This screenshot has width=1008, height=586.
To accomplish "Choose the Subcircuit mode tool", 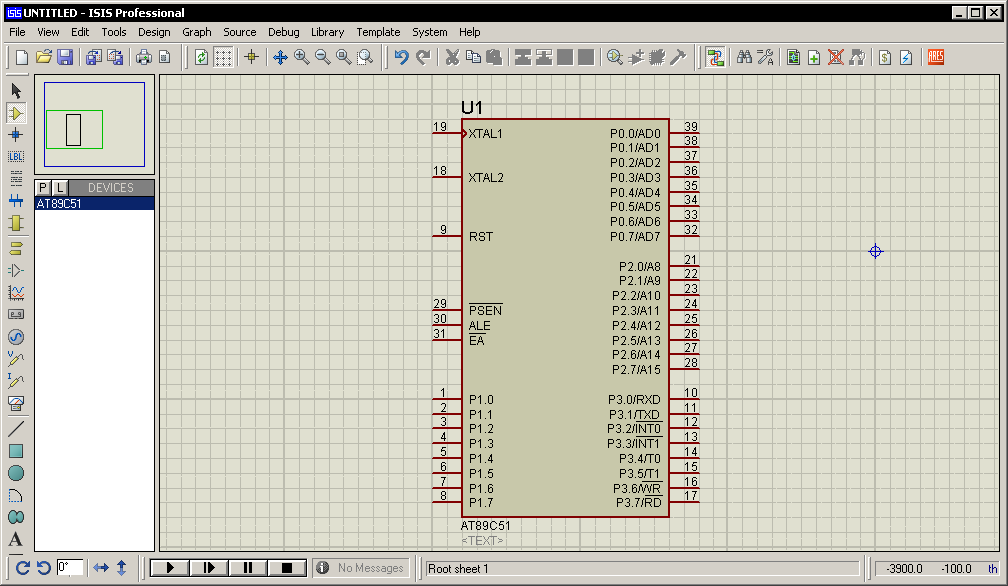I will click(x=16, y=223).
